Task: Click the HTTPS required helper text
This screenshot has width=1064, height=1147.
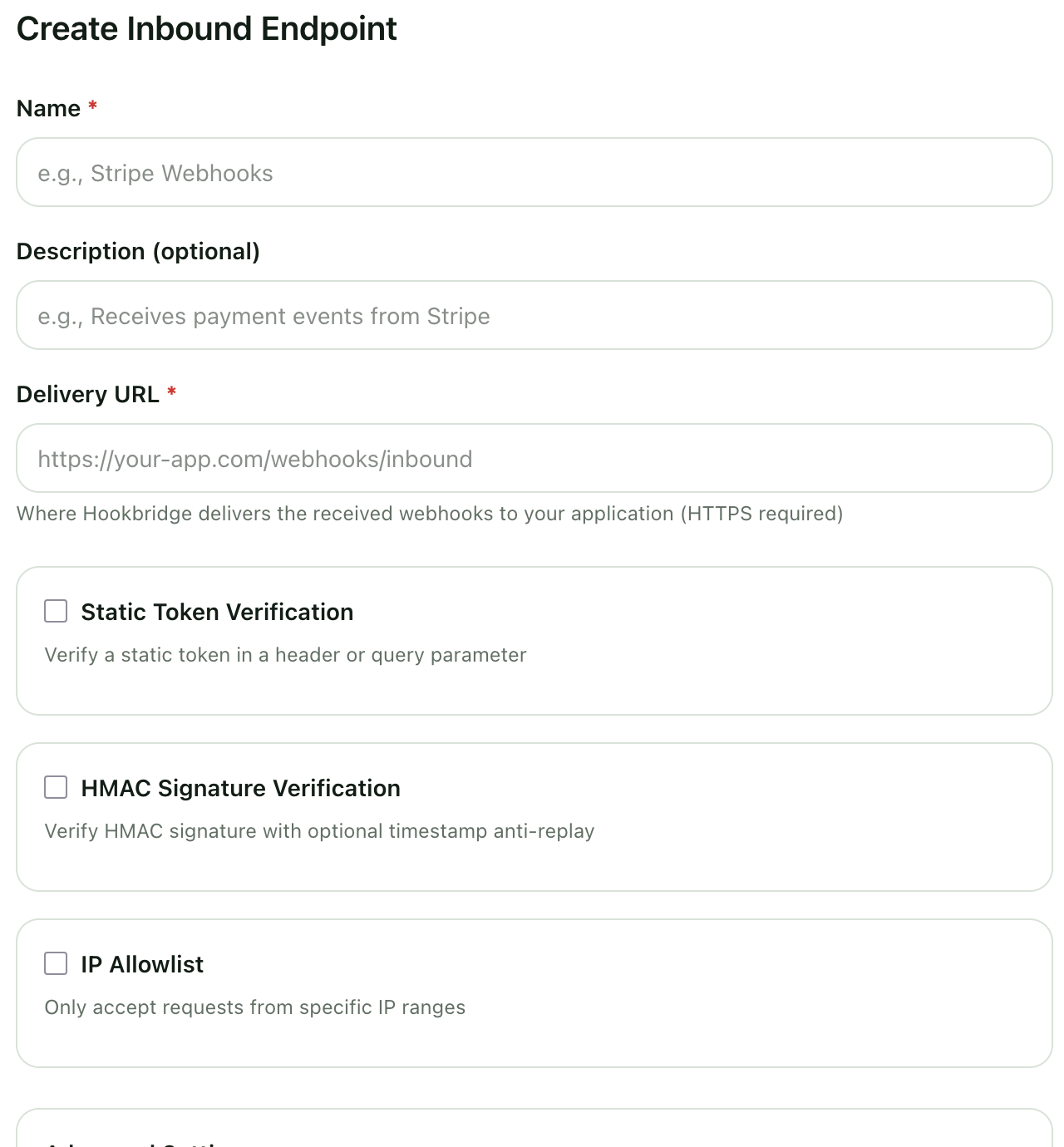Action: pyautogui.click(x=429, y=514)
